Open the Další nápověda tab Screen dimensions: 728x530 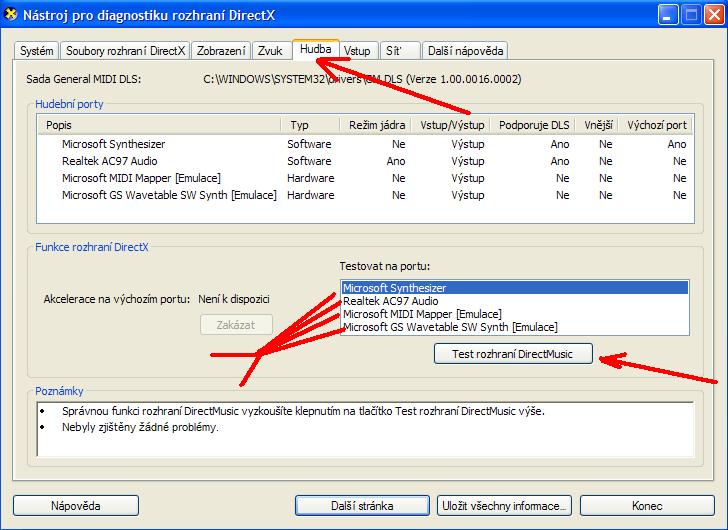[x=465, y=51]
